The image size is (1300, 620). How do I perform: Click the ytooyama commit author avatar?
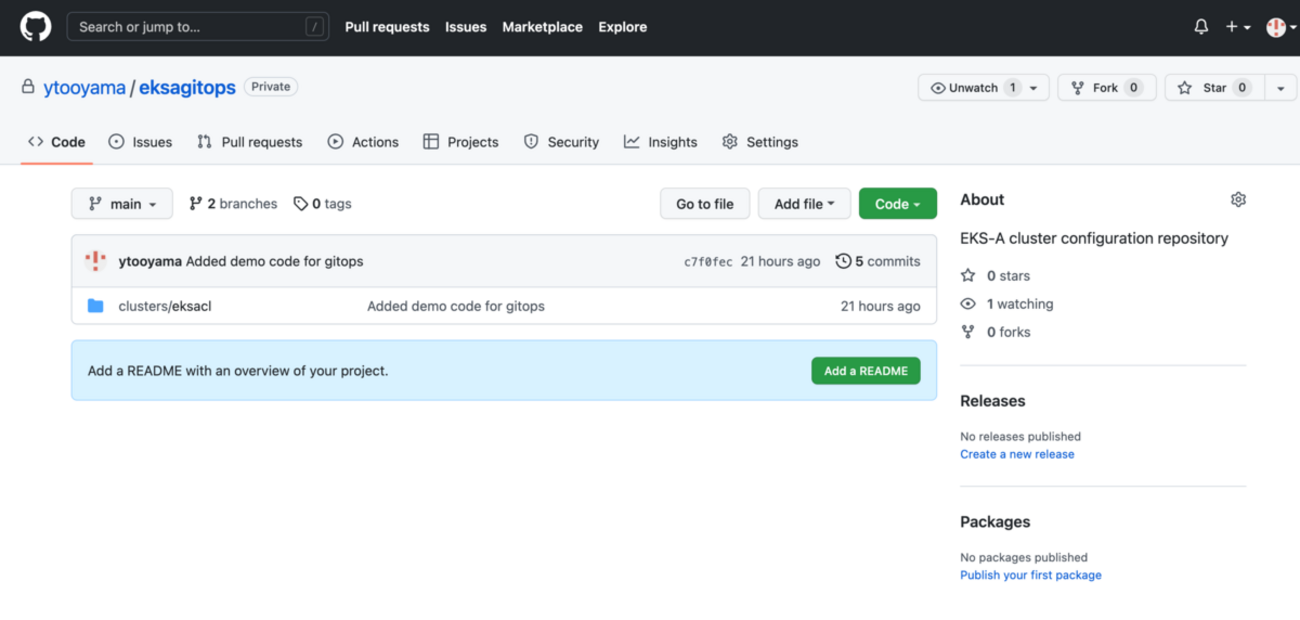96,261
